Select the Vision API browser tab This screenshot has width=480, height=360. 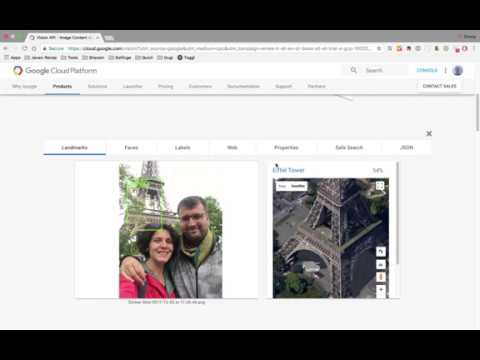(63, 38)
